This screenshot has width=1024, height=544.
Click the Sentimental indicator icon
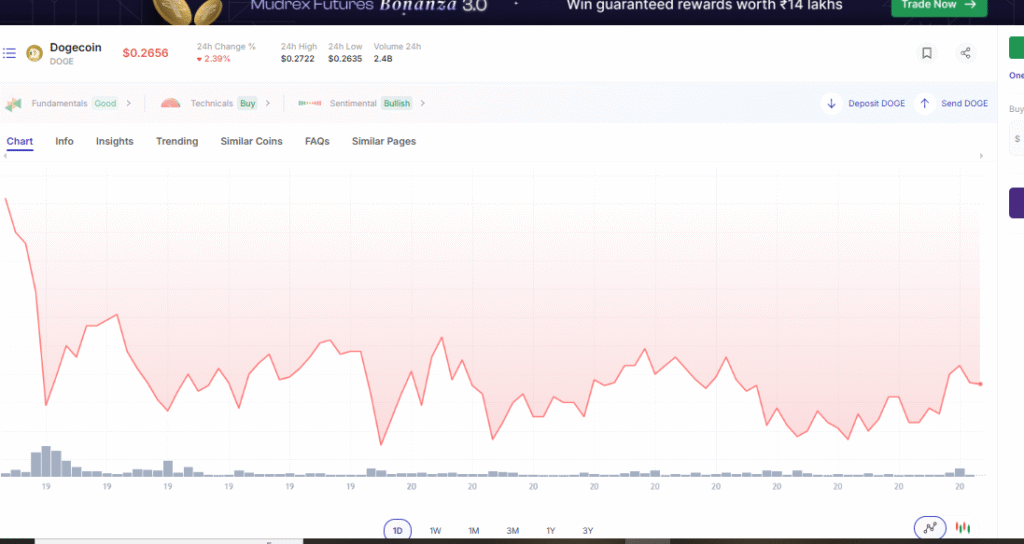click(x=310, y=103)
